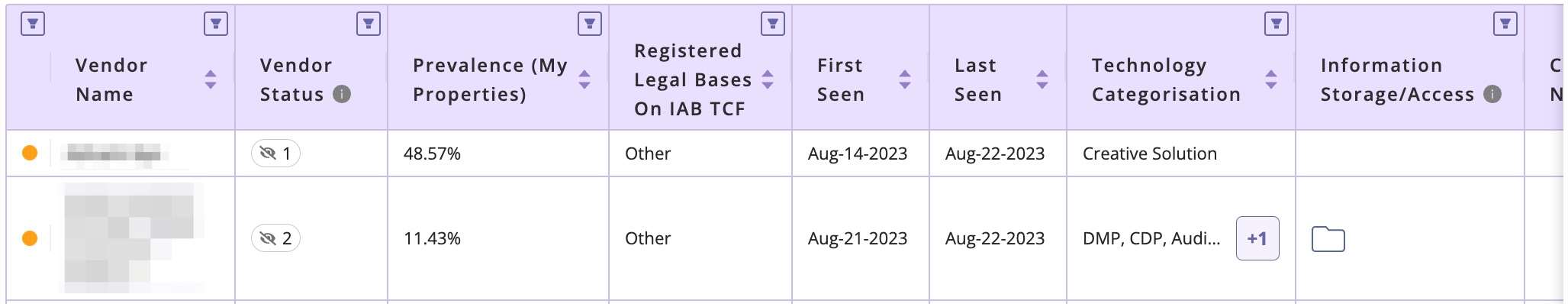Sort by First Seen column arrows
Screen dimensions: 1568x304
click(905, 79)
